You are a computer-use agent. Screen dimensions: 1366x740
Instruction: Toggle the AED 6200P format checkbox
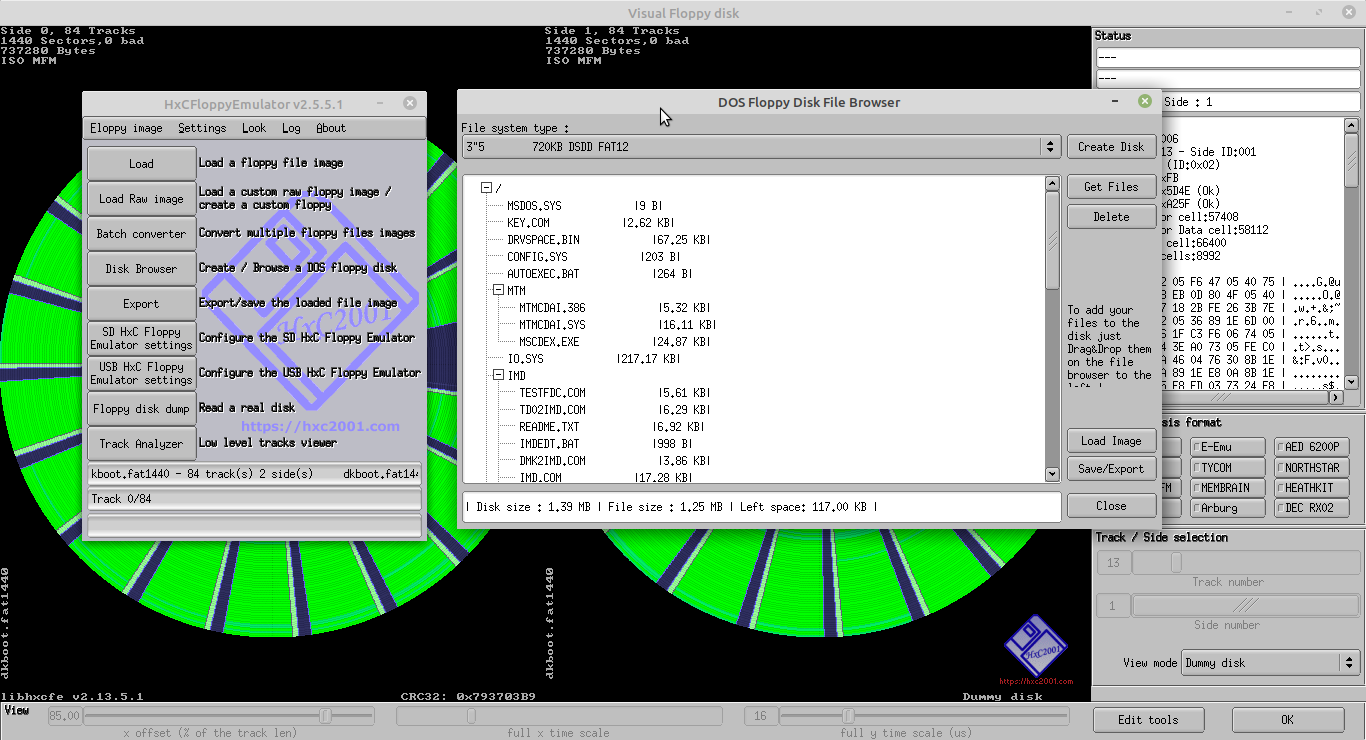[x=1312, y=447]
